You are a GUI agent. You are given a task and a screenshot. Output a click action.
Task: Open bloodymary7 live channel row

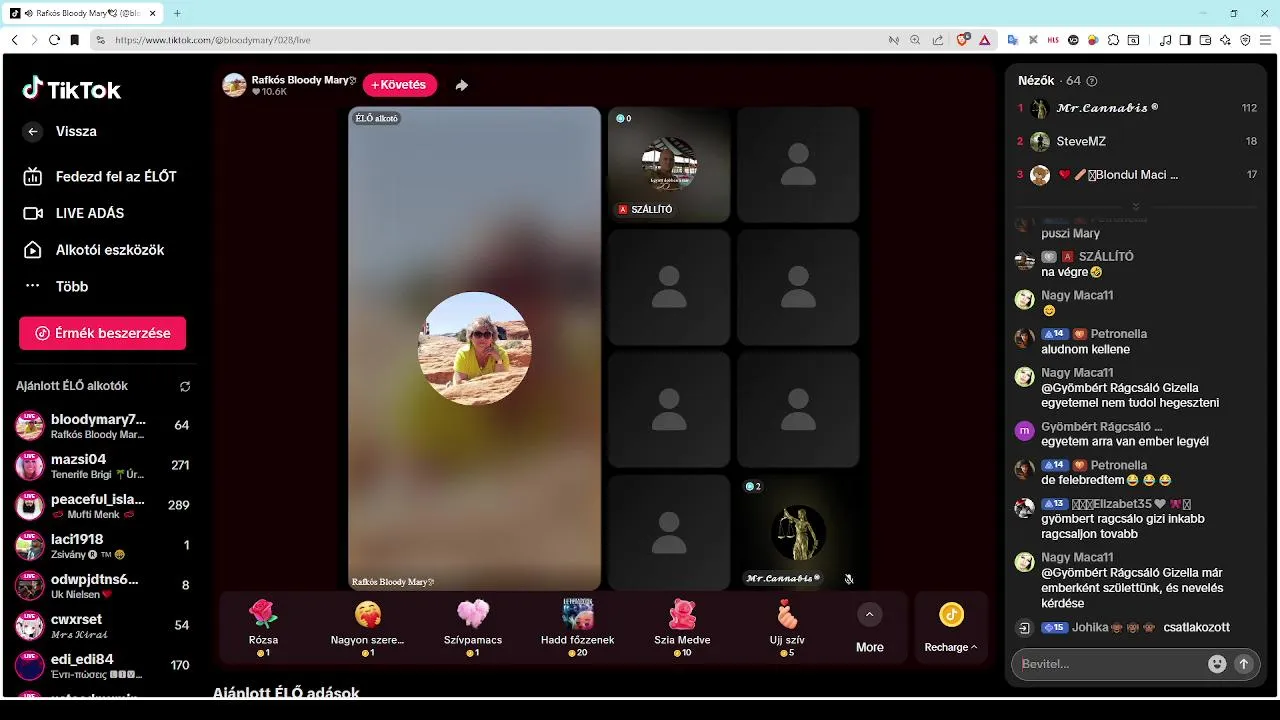coord(103,425)
